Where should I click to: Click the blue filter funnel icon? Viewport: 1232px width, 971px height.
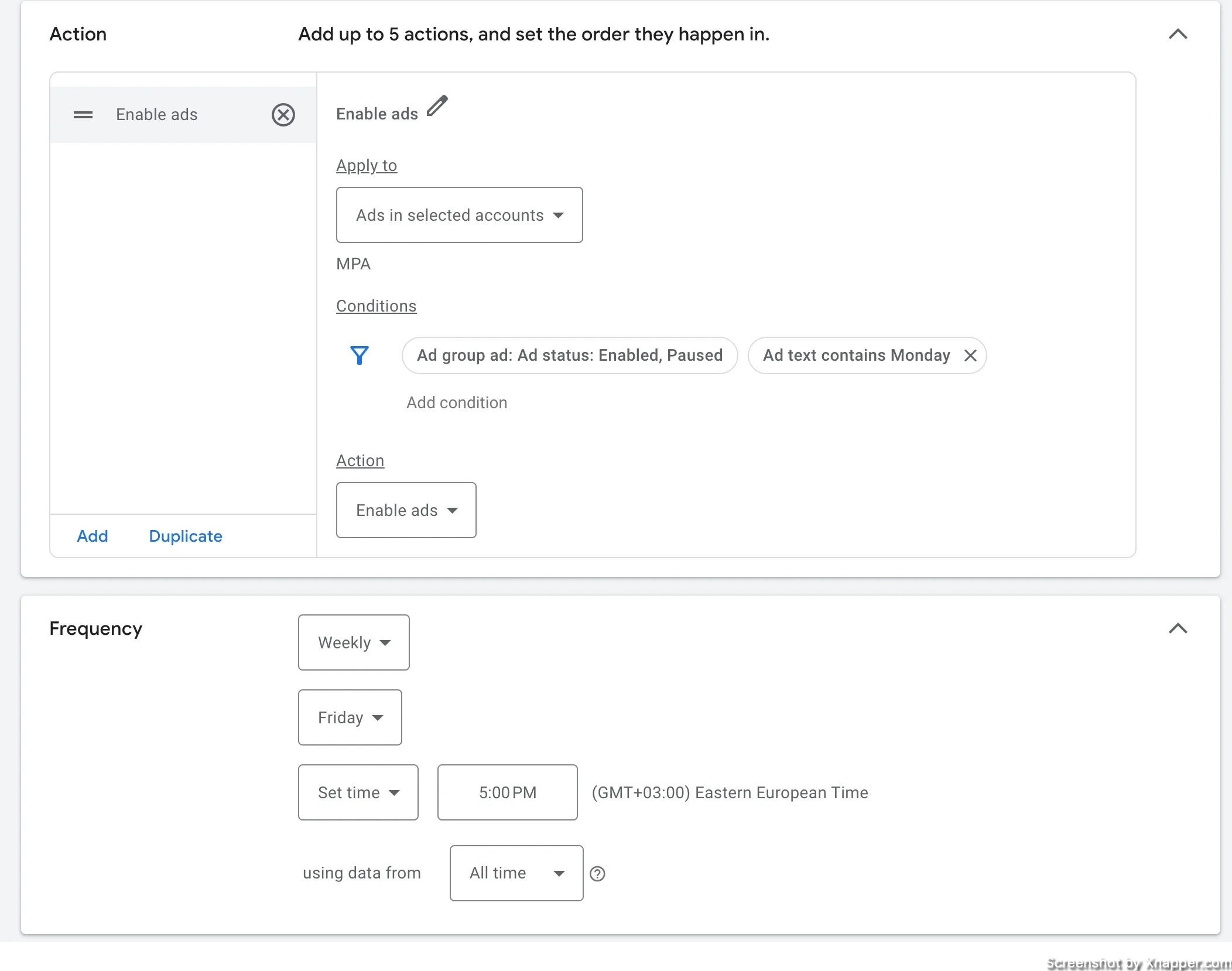pos(360,355)
